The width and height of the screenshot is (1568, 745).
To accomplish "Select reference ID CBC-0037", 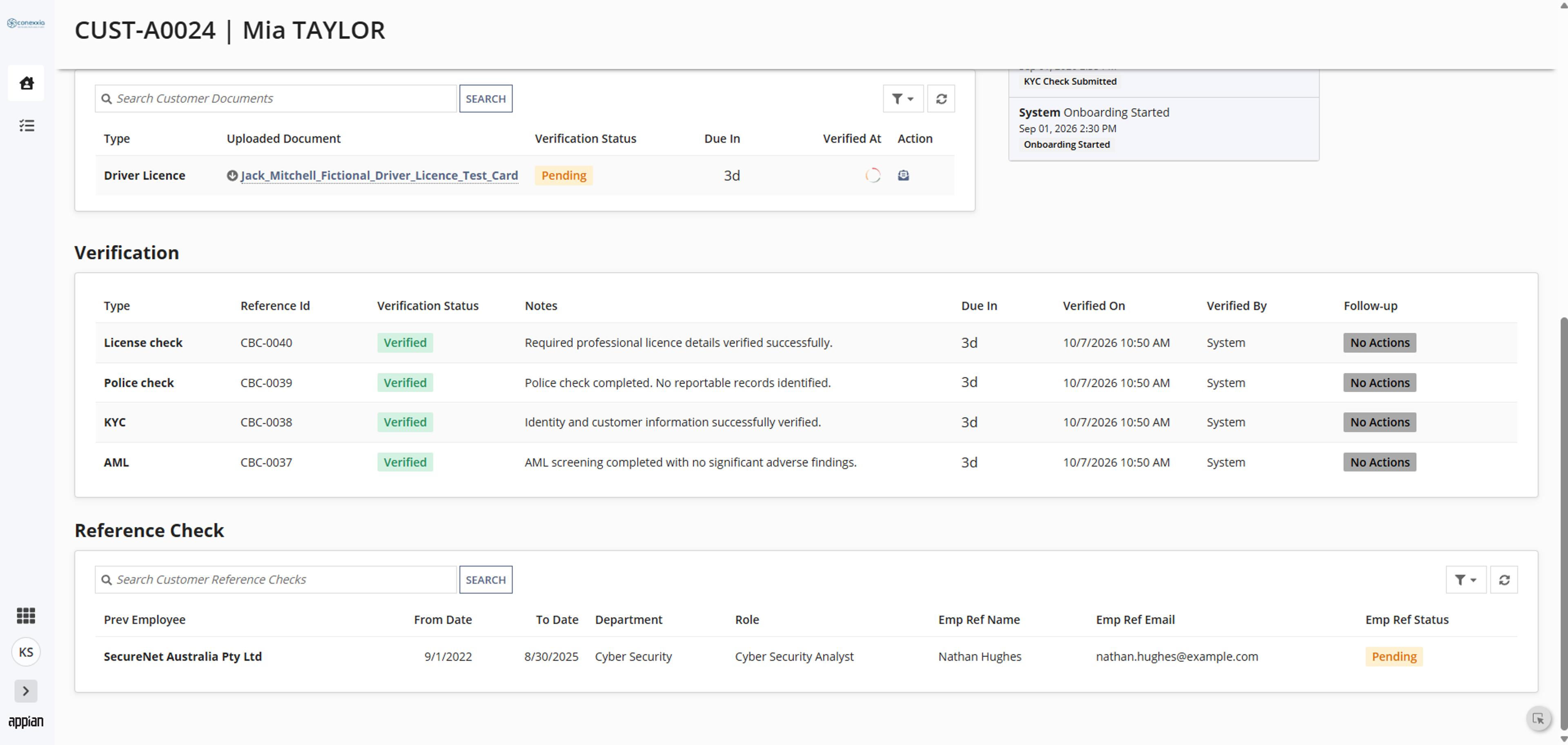I will (x=266, y=462).
